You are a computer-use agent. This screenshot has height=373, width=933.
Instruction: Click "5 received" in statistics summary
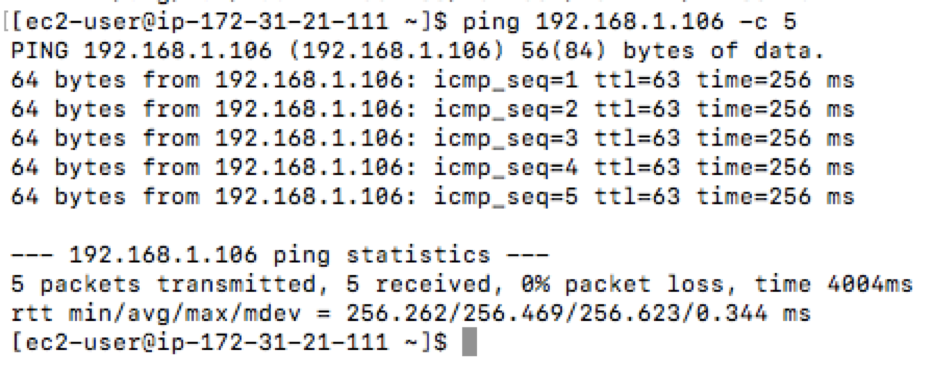(x=419, y=284)
